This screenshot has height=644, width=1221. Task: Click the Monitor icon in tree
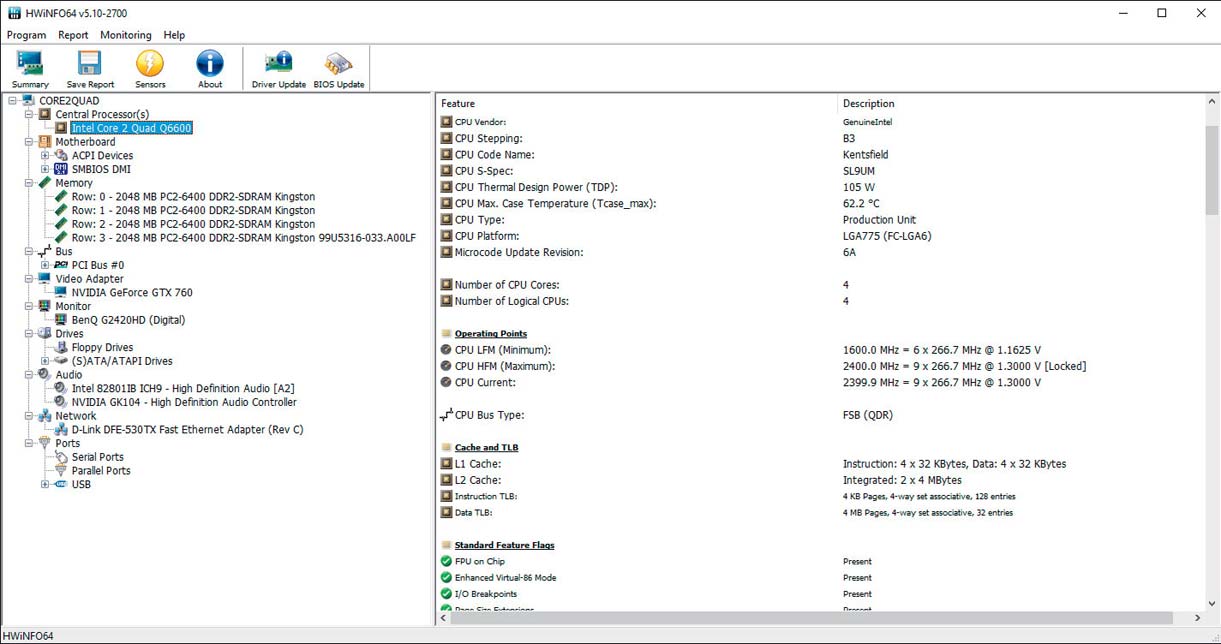tap(45, 306)
